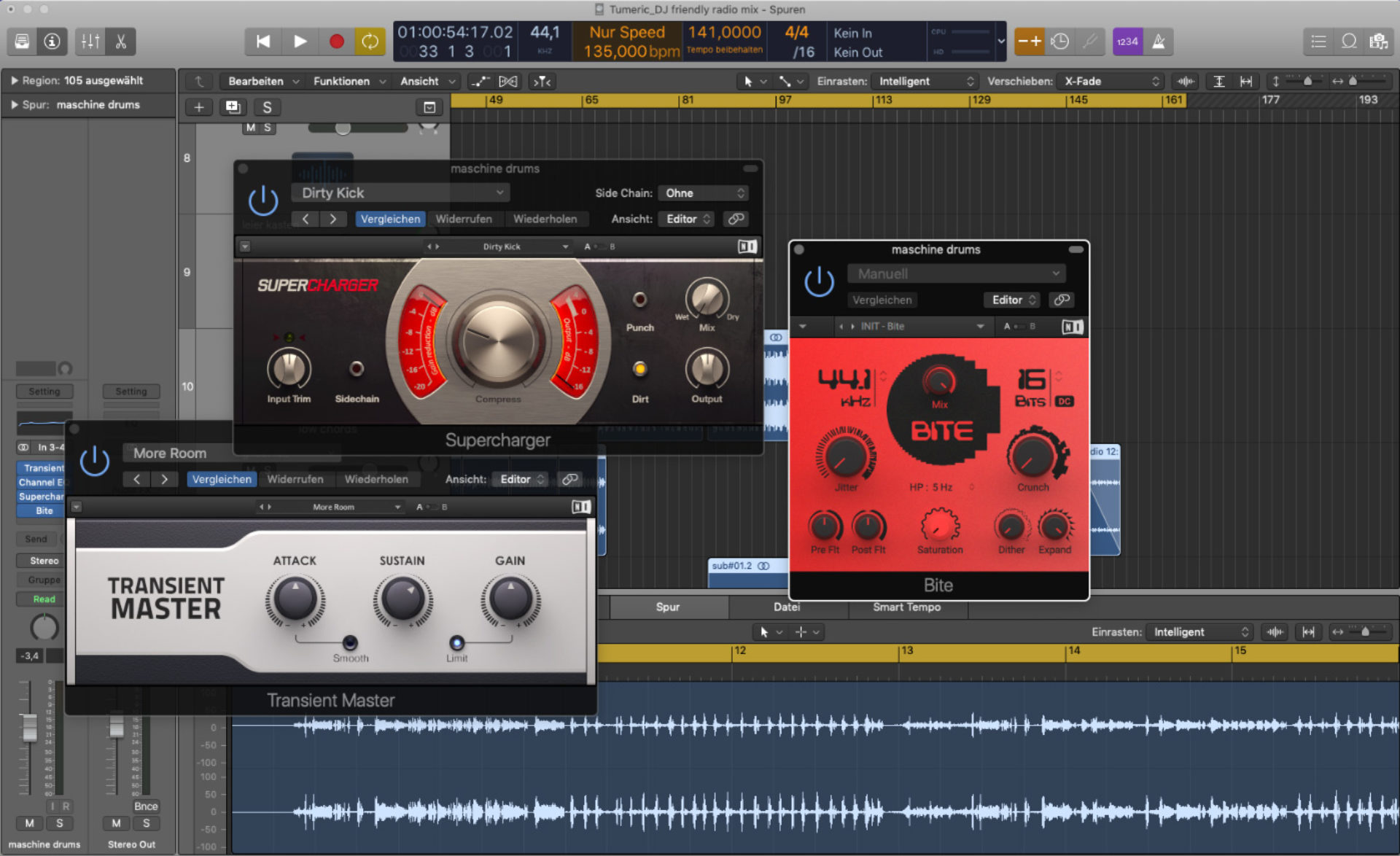Select the scissors (cut) tool icon
Image resolution: width=1400 pixels, height=856 pixels.
(x=120, y=42)
